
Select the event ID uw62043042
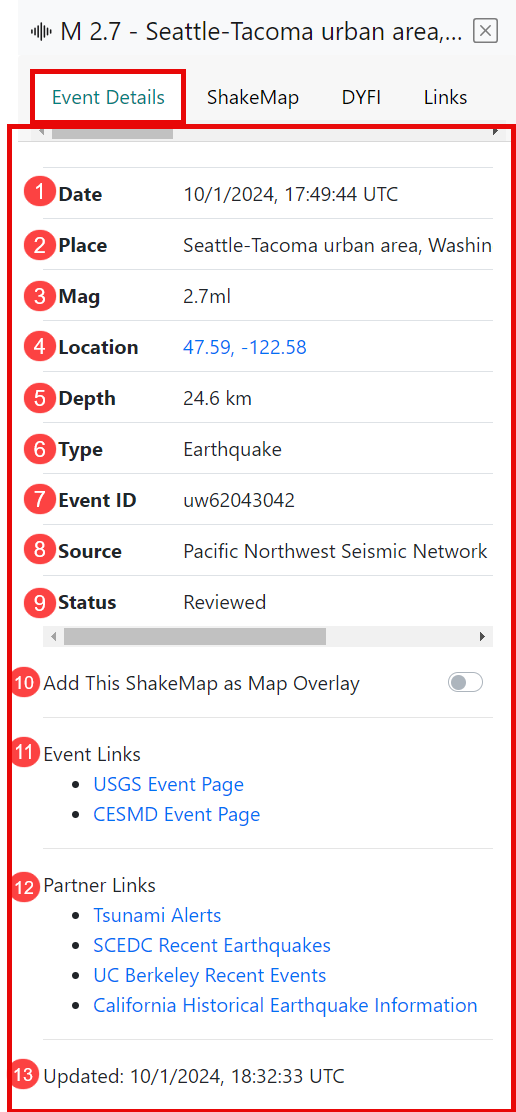pyautogui.click(x=239, y=501)
